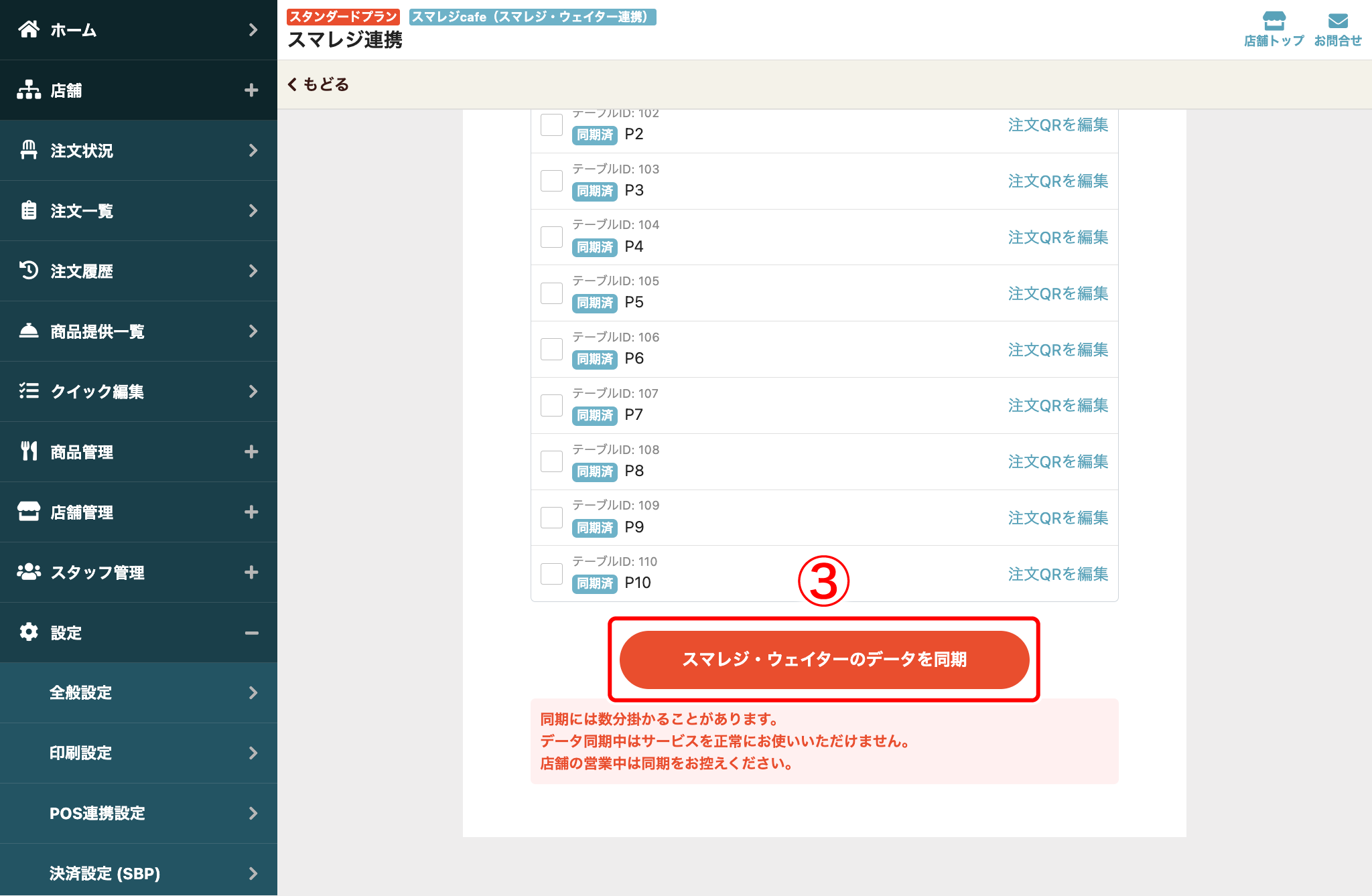Image resolution: width=1372 pixels, height=896 pixels.
Task: Click テーブルID: 107 label
Action: (616, 393)
